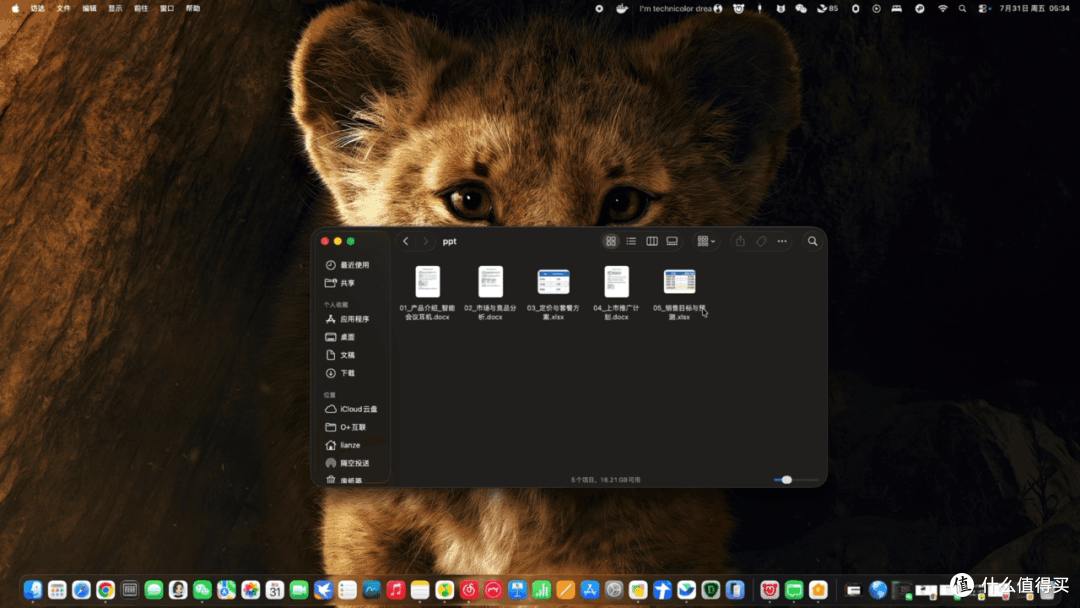The width and height of the screenshot is (1080, 608).
Task: Click the Docker whale menu bar icon
Action: coord(622,8)
